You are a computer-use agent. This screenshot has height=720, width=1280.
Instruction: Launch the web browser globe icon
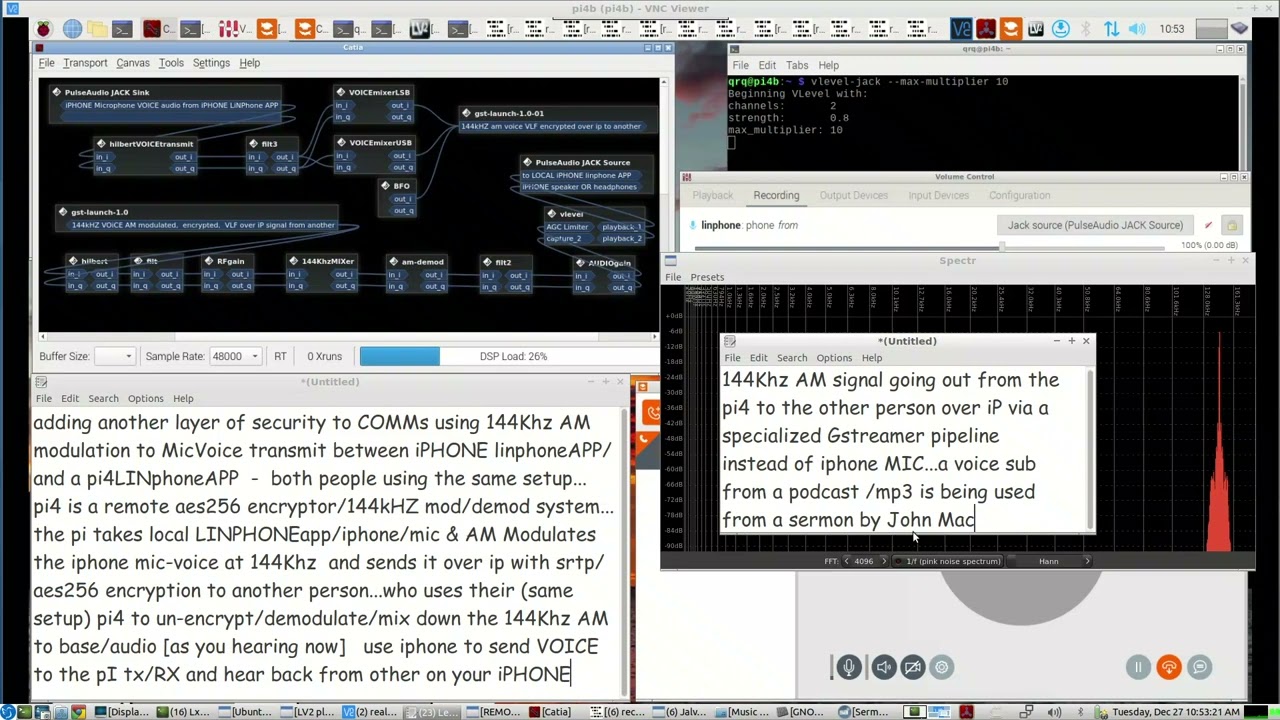tap(72, 29)
